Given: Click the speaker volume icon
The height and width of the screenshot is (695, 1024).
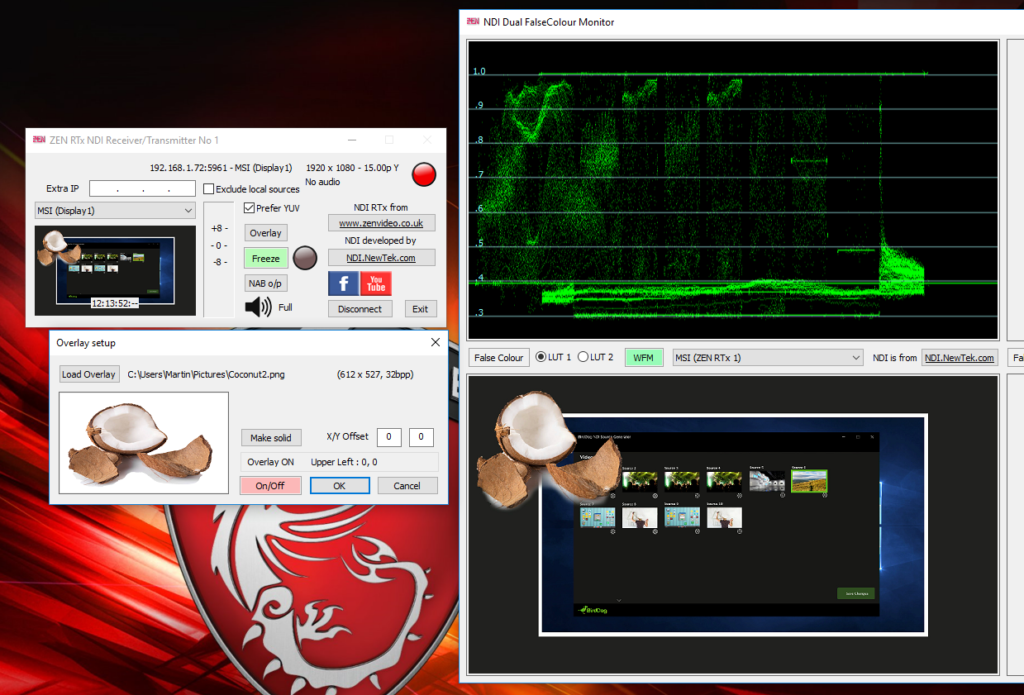Looking at the screenshot, I should pos(259,307).
